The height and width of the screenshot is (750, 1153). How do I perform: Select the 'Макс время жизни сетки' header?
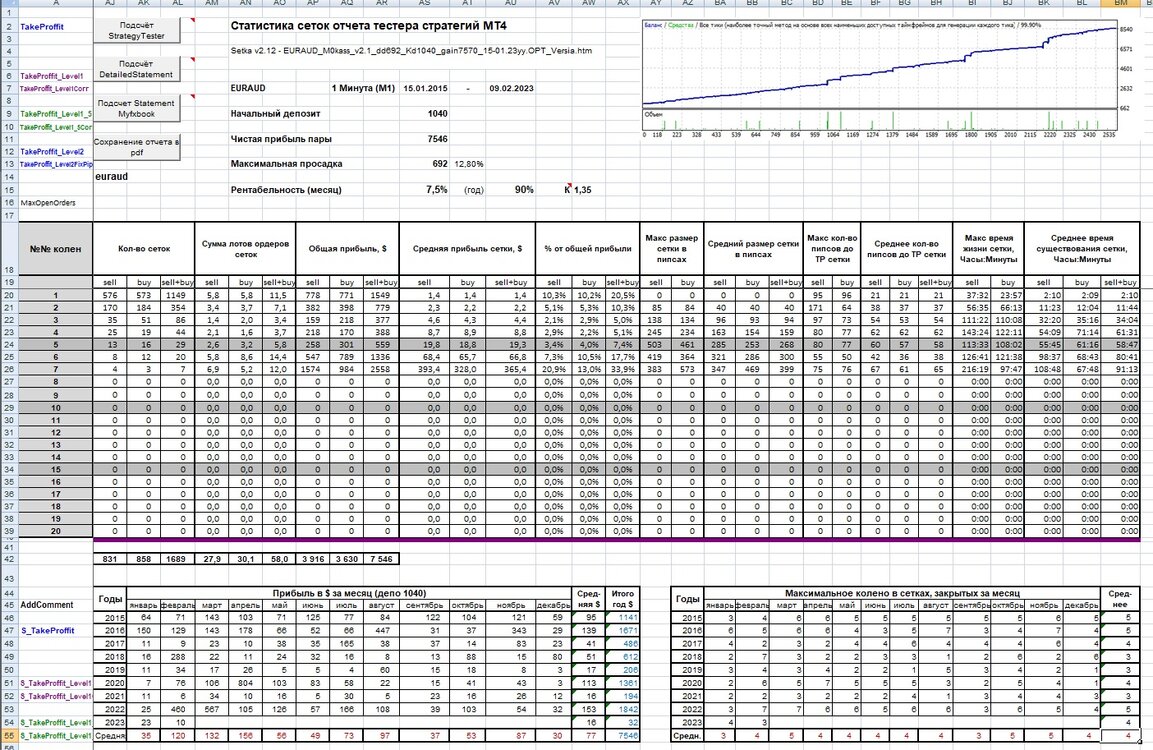[988, 249]
